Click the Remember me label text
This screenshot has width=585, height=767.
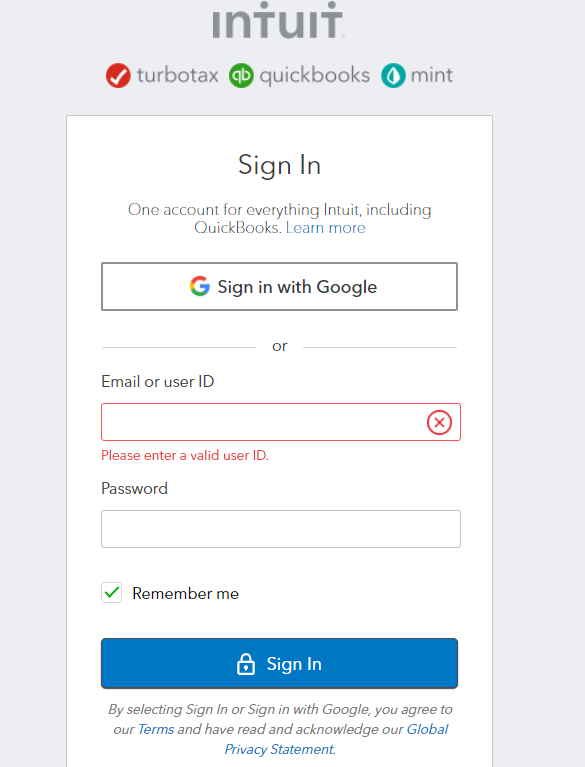tap(185, 593)
